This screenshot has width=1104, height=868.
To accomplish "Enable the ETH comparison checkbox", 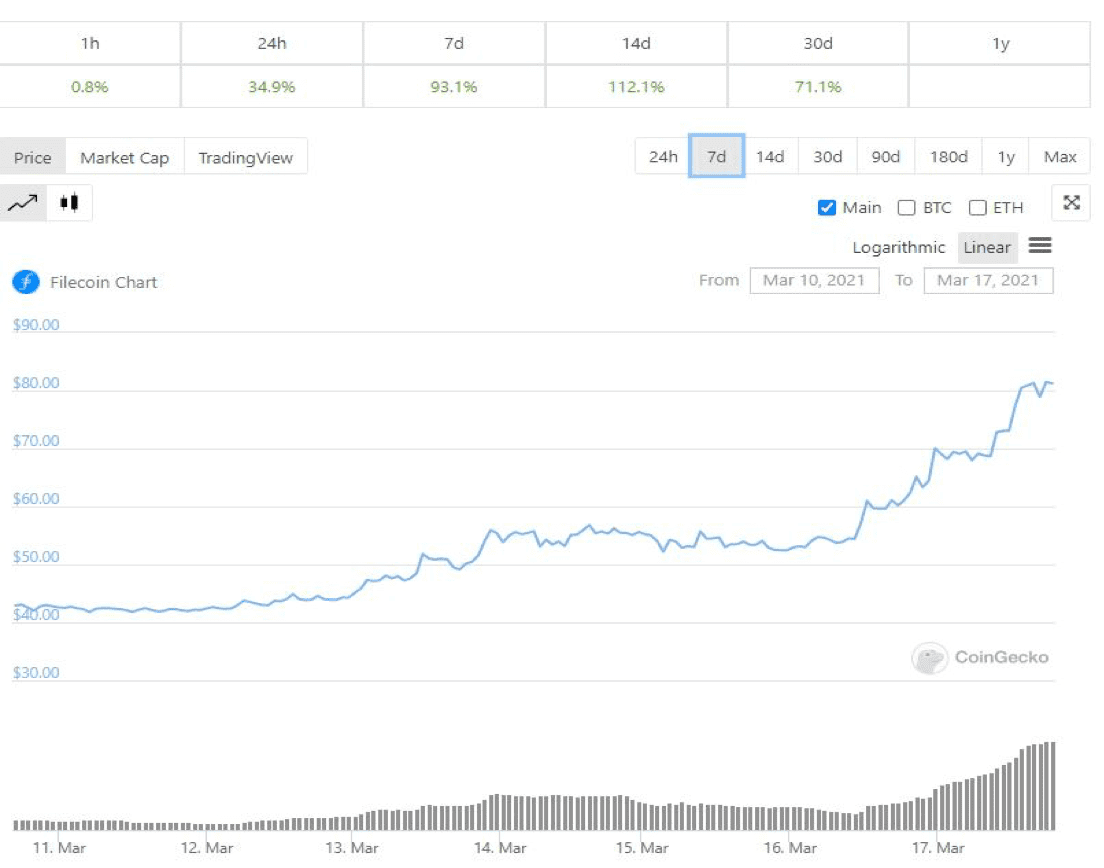I will (977, 208).
